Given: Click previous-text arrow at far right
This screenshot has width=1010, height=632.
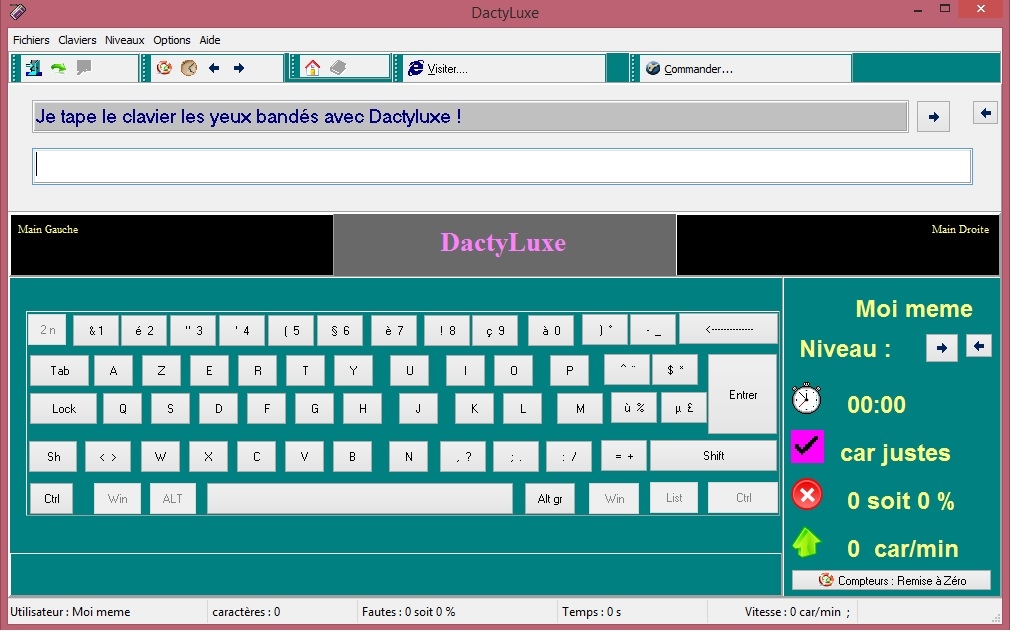Looking at the screenshot, I should click(x=985, y=113).
